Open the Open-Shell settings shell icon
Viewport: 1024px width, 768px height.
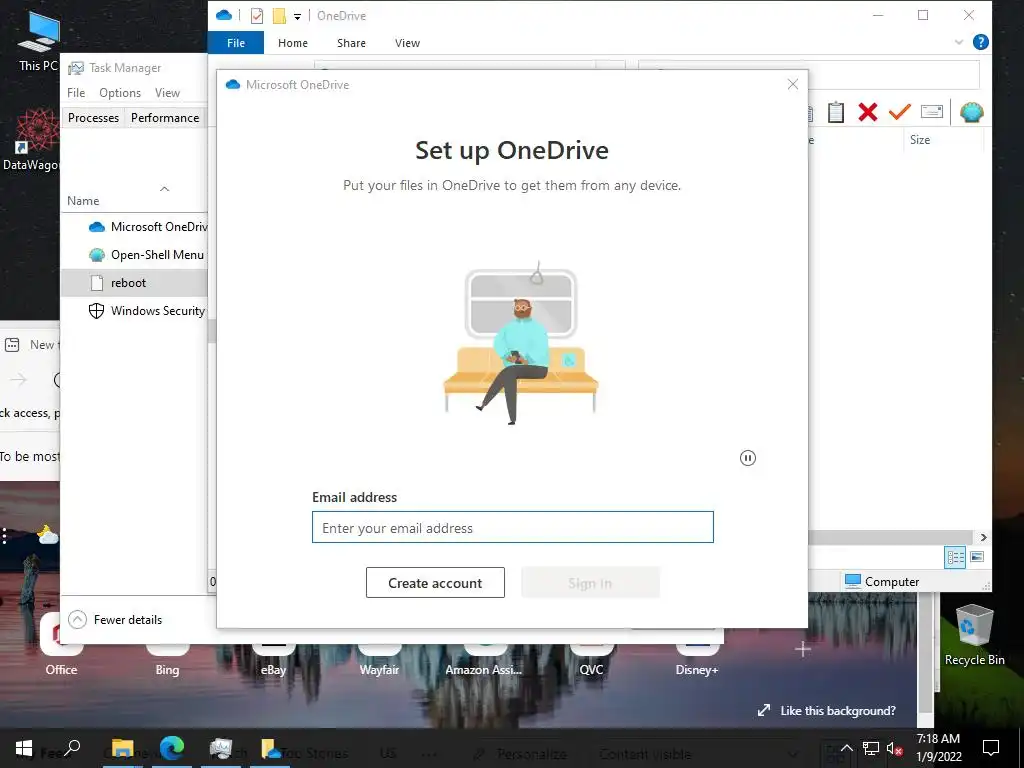tap(972, 112)
